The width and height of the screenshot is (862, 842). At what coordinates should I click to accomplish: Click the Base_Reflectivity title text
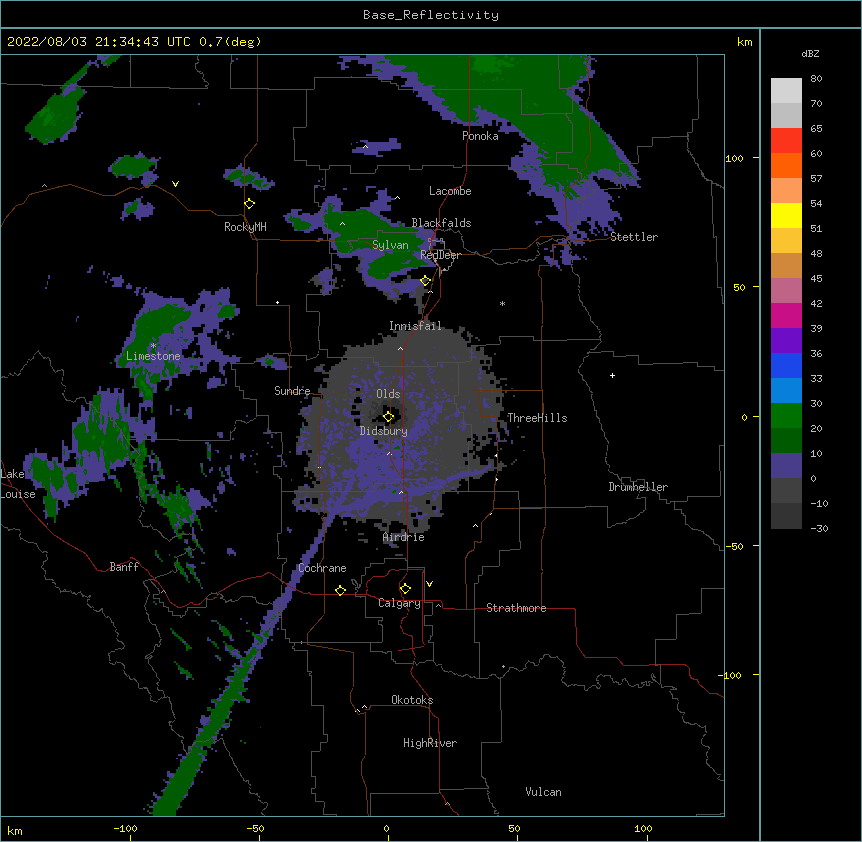click(x=431, y=15)
